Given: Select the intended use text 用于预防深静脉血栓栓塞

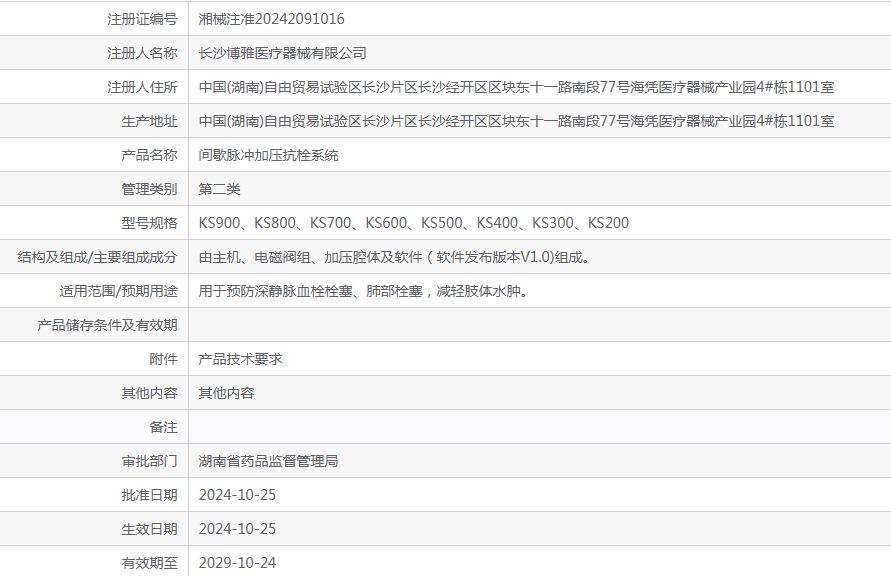Looking at the screenshot, I should click(x=365, y=291).
